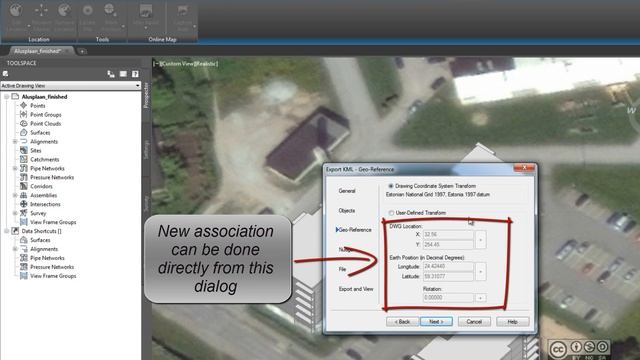
Task: Select Pressure Networks under Data Shortcuts
Action: tap(52, 267)
